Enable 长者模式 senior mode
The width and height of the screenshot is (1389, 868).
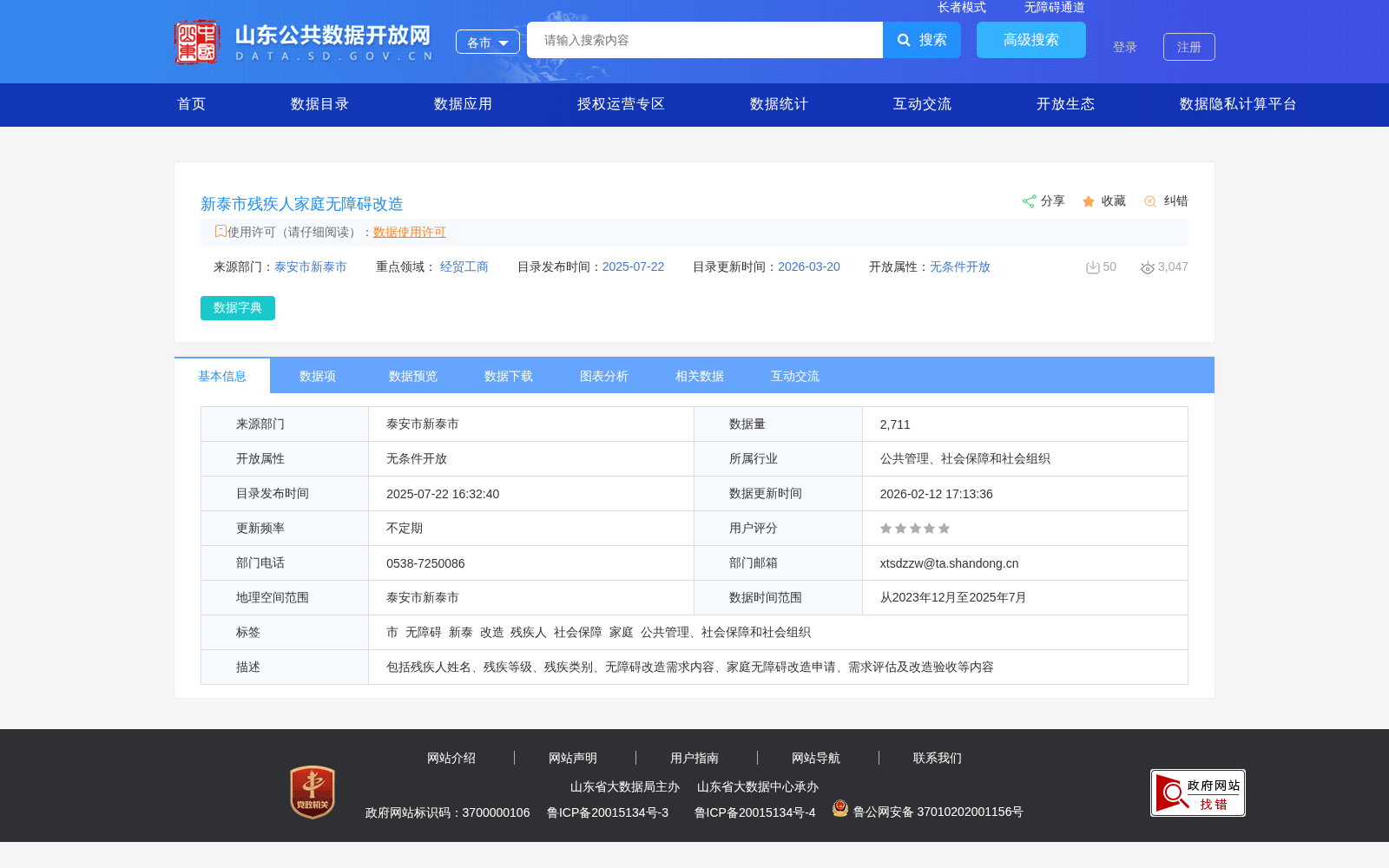(x=962, y=7)
